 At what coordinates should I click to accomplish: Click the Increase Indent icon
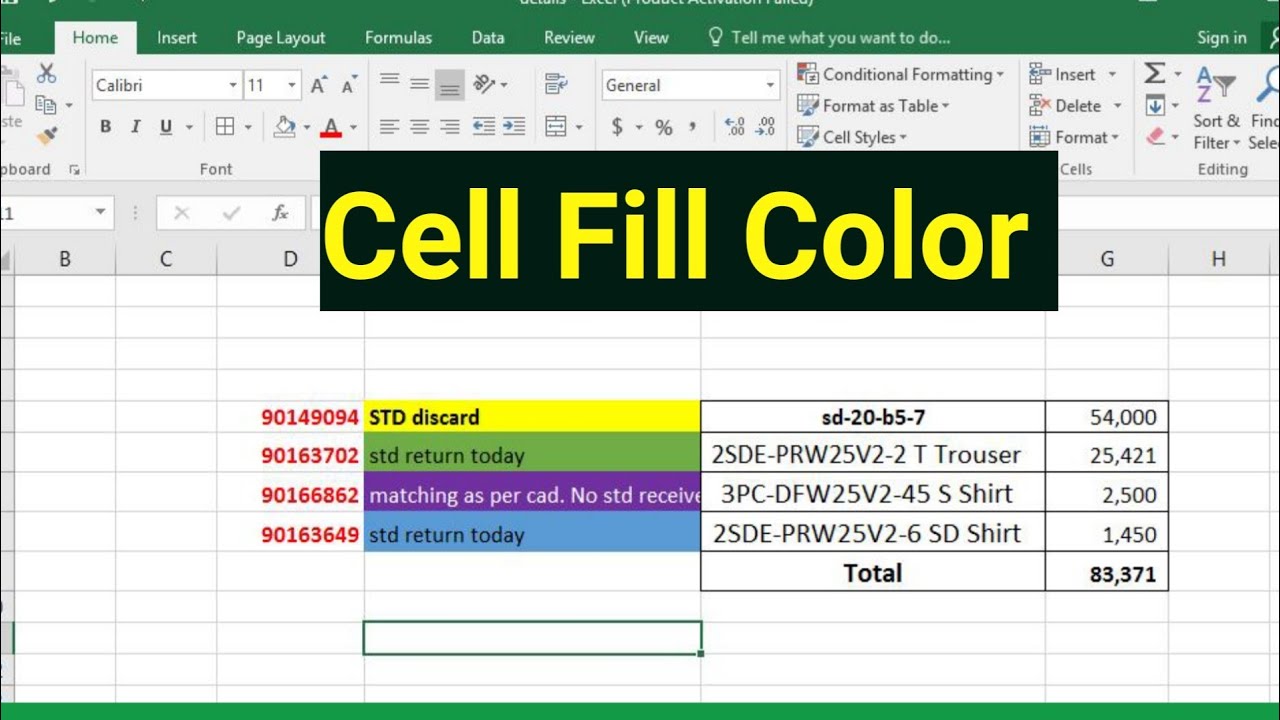tap(514, 127)
